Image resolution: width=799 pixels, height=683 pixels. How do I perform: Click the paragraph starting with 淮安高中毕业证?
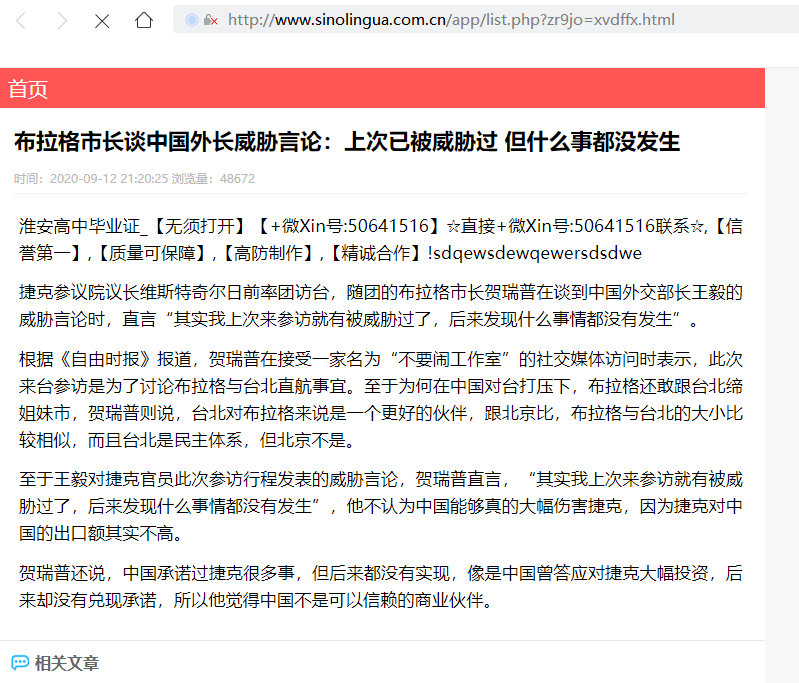click(x=381, y=240)
